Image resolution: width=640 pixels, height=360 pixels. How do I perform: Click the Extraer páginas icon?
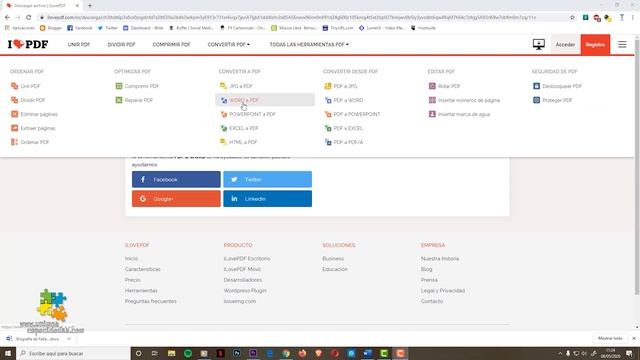point(15,128)
